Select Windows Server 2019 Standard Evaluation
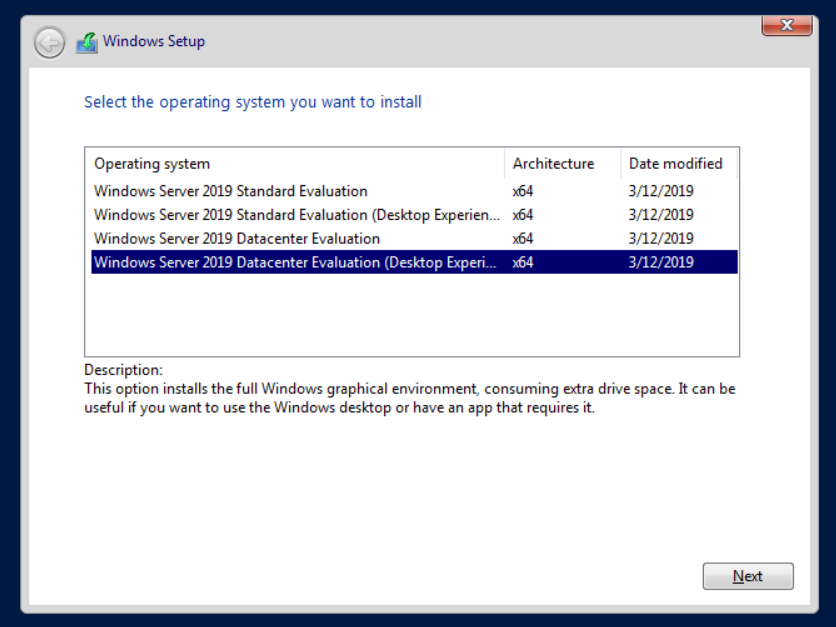The image size is (836, 627). [230, 191]
